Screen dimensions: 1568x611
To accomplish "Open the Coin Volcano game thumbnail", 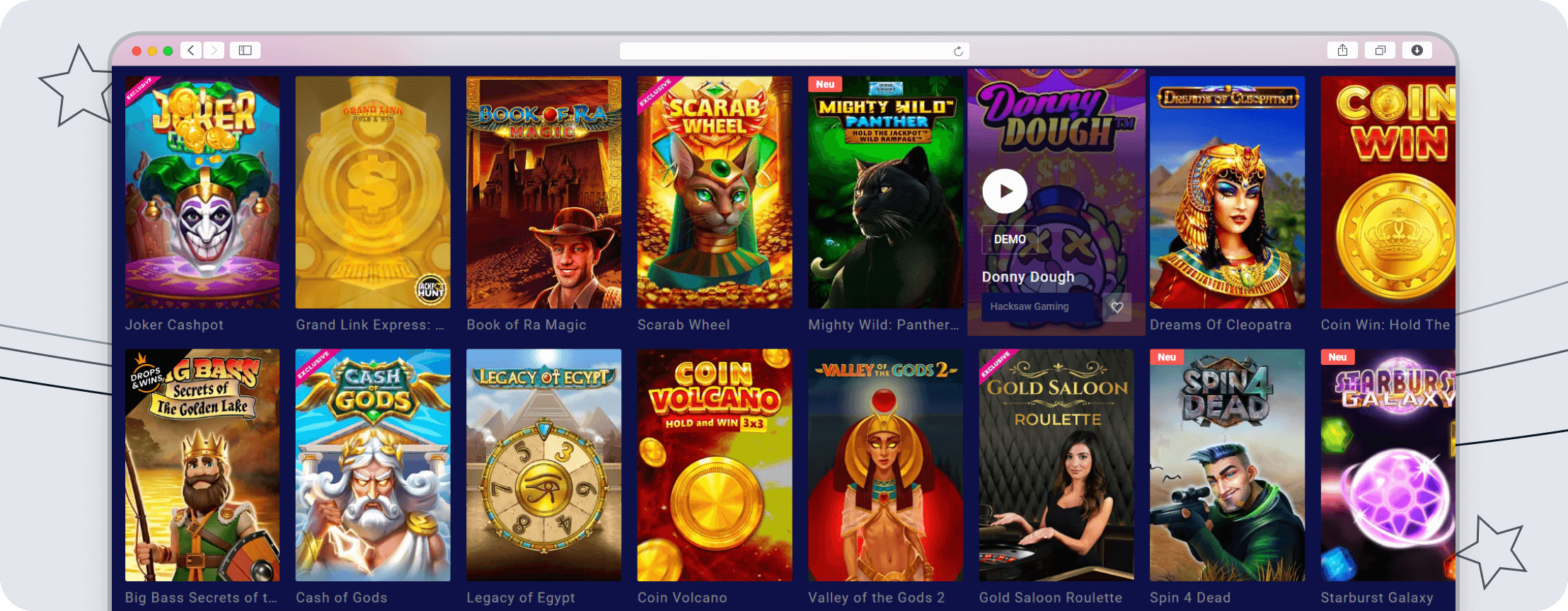I will (x=715, y=465).
